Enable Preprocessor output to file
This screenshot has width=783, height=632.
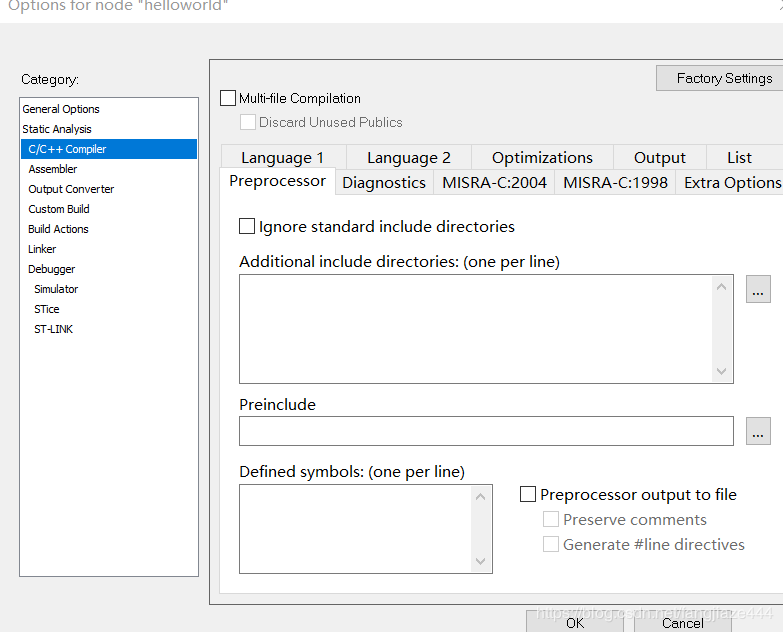pyautogui.click(x=528, y=494)
